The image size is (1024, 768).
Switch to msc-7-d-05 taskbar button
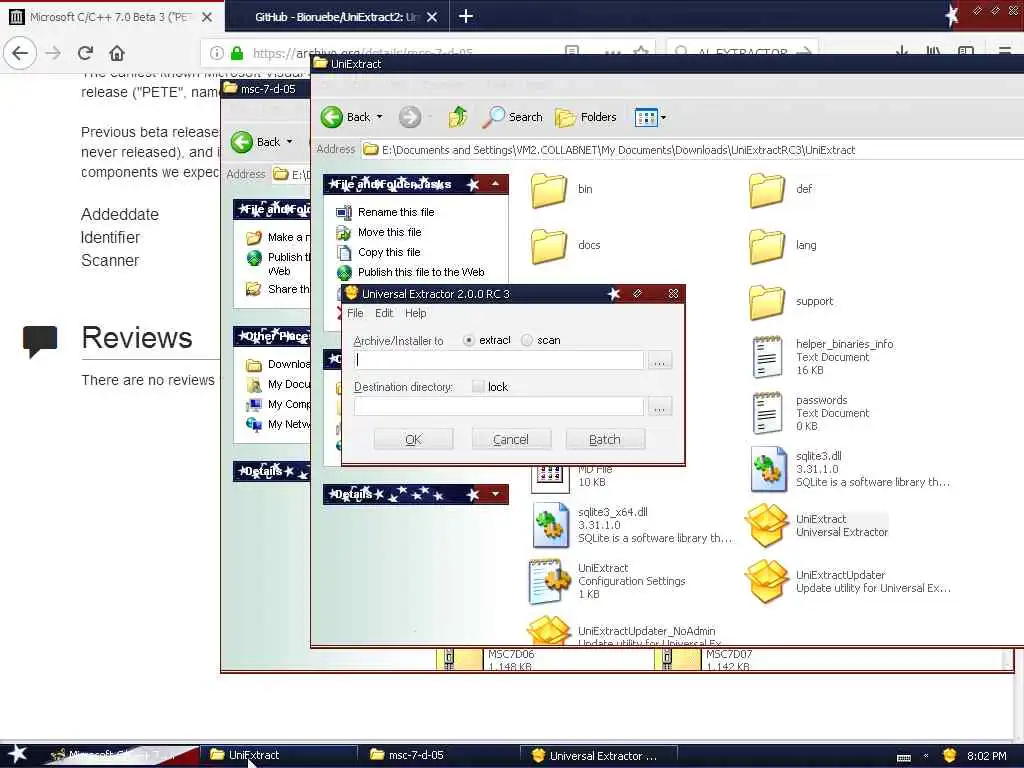[440, 756]
